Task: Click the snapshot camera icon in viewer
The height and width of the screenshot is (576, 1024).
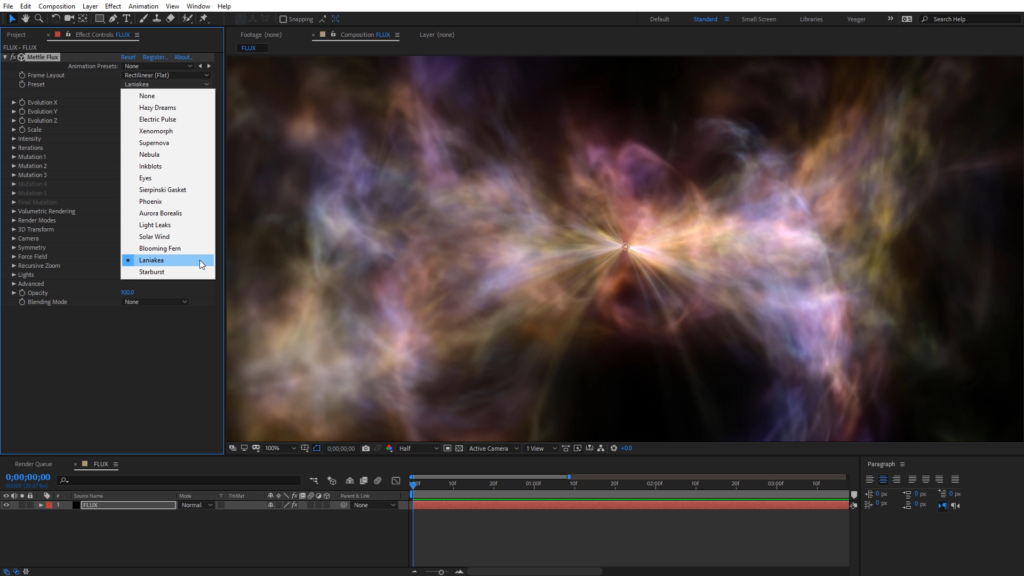Action: 366,448
